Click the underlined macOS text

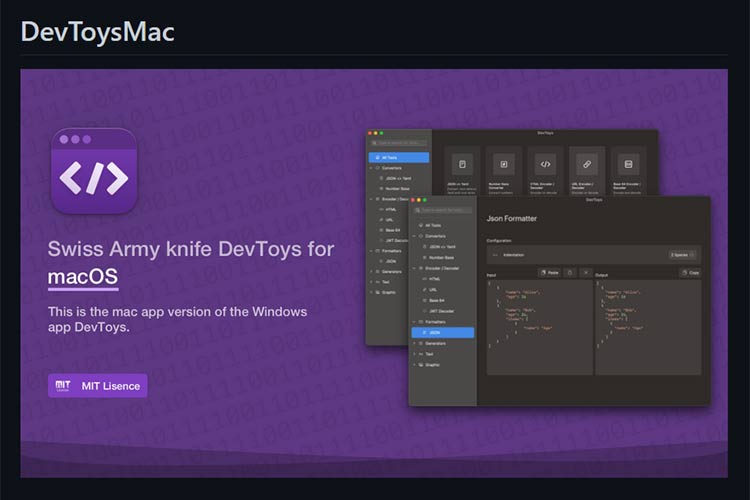click(83, 275)
